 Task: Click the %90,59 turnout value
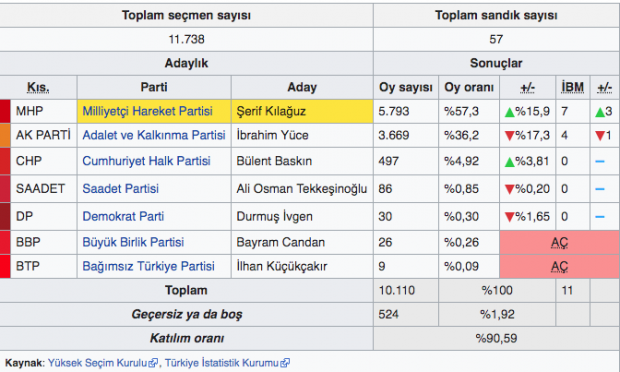pyautogui.click(x=496, y=338)
